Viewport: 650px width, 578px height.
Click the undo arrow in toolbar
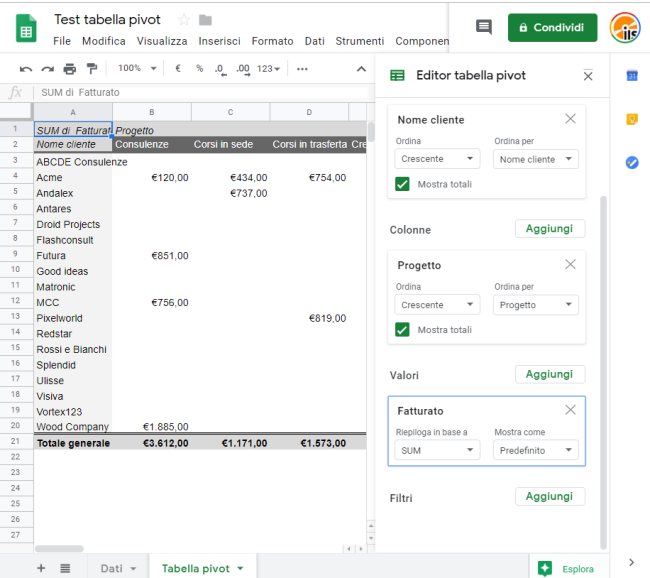pos(26,69)
